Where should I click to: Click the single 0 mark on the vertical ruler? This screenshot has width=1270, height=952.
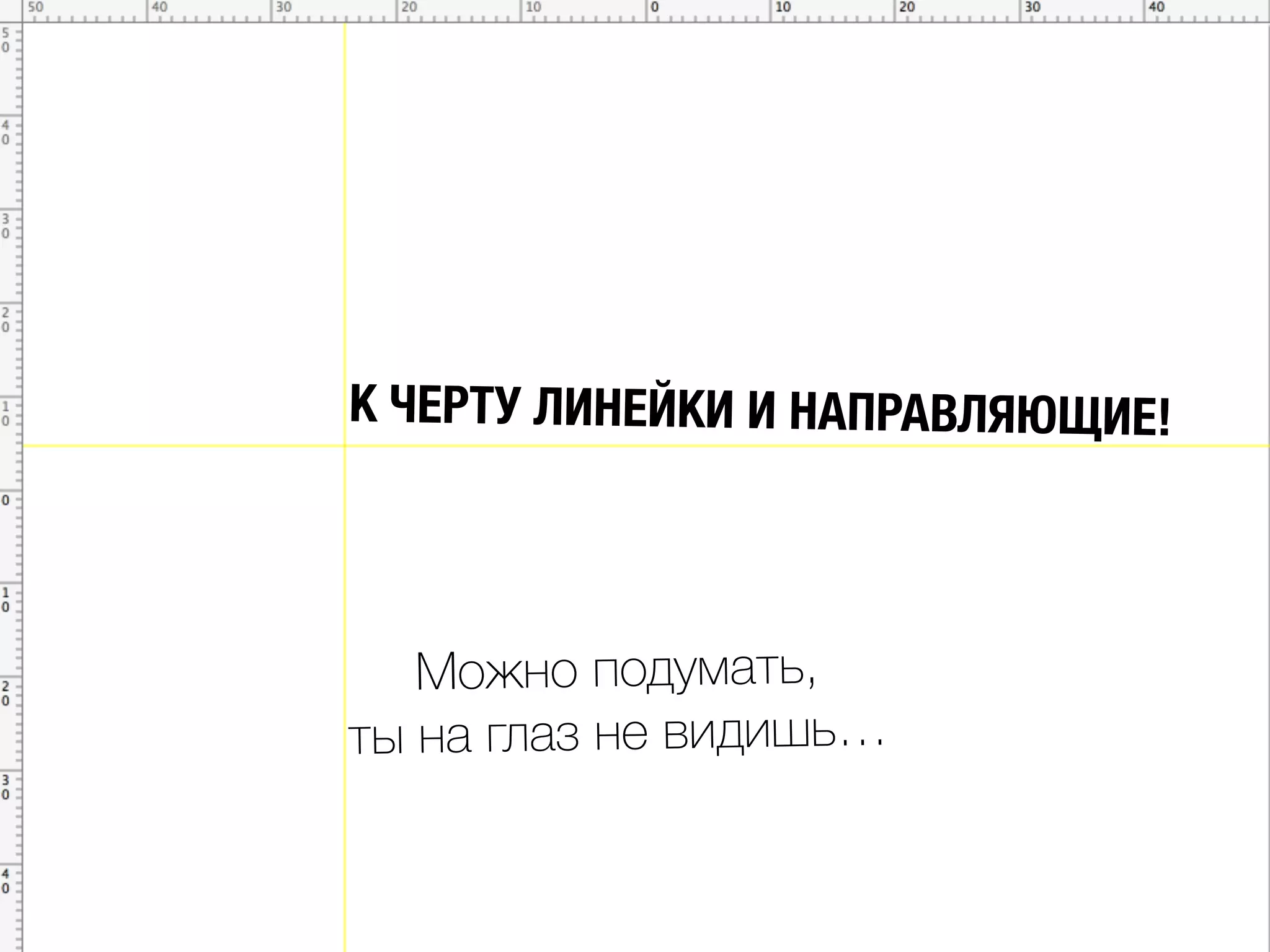[x=6, y=500]
